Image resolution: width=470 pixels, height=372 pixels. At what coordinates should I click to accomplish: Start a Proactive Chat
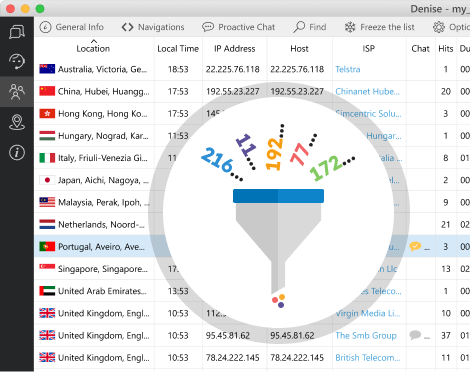[x=239, y=27]
